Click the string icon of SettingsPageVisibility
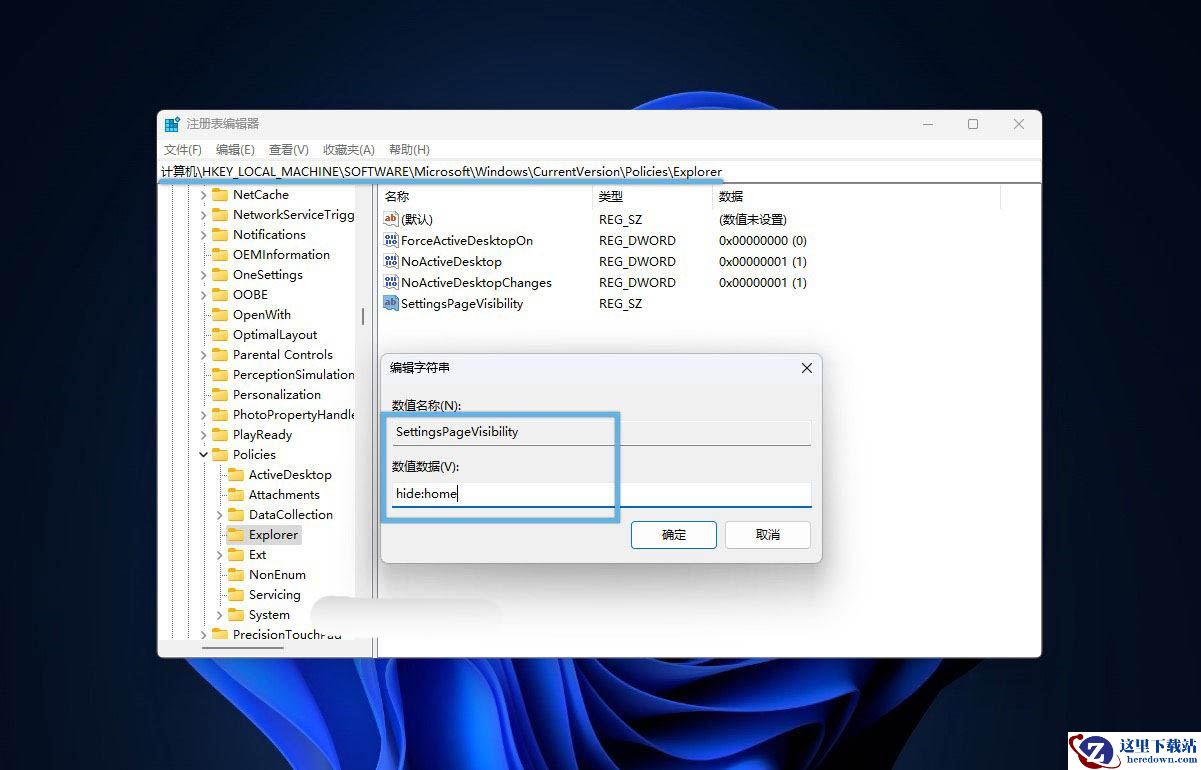The height and width of the screenshot is (770, 1201). tap(391, 303)
